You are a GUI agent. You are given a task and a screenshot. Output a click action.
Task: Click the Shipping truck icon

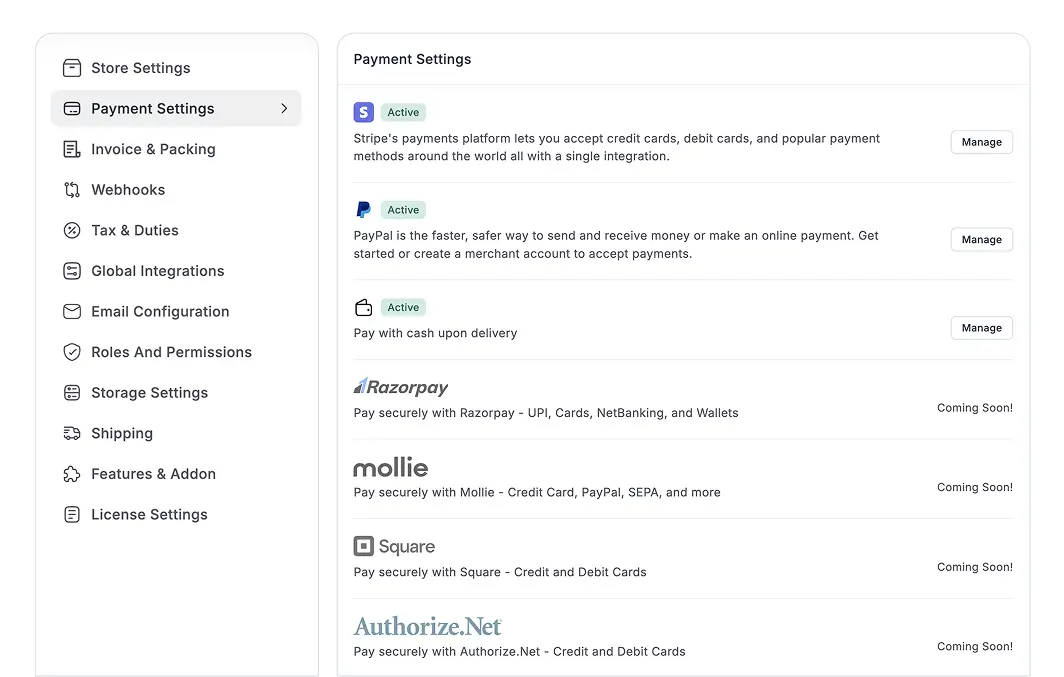click(x=72, y=434)
